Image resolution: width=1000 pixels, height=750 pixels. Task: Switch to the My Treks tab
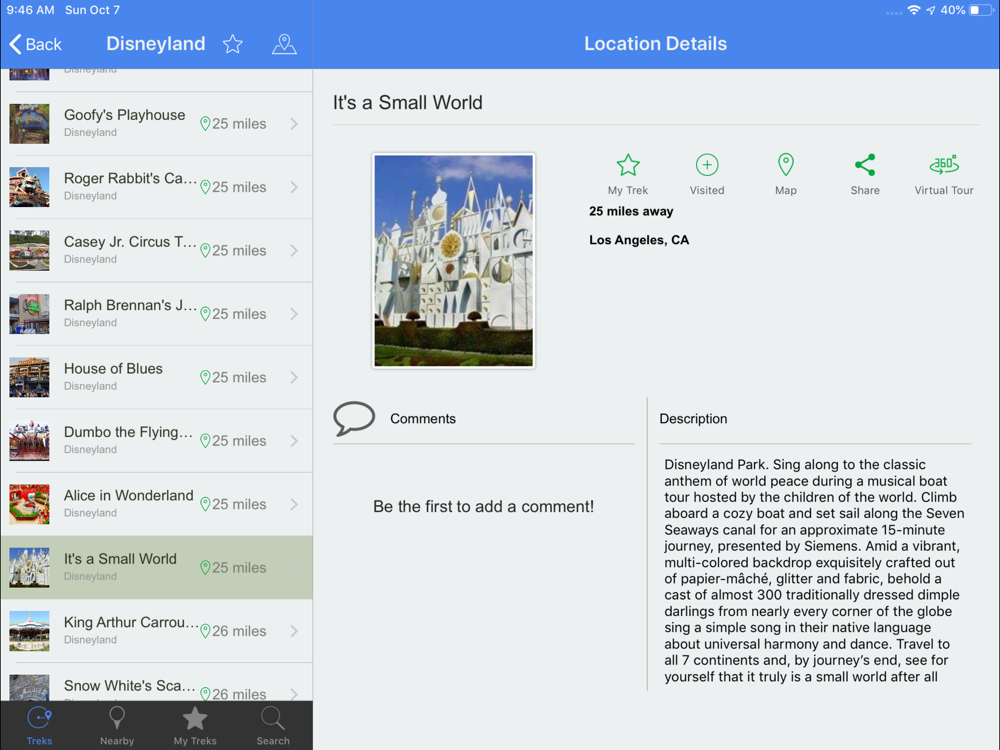pyautogui.click(x=195, y=726)
